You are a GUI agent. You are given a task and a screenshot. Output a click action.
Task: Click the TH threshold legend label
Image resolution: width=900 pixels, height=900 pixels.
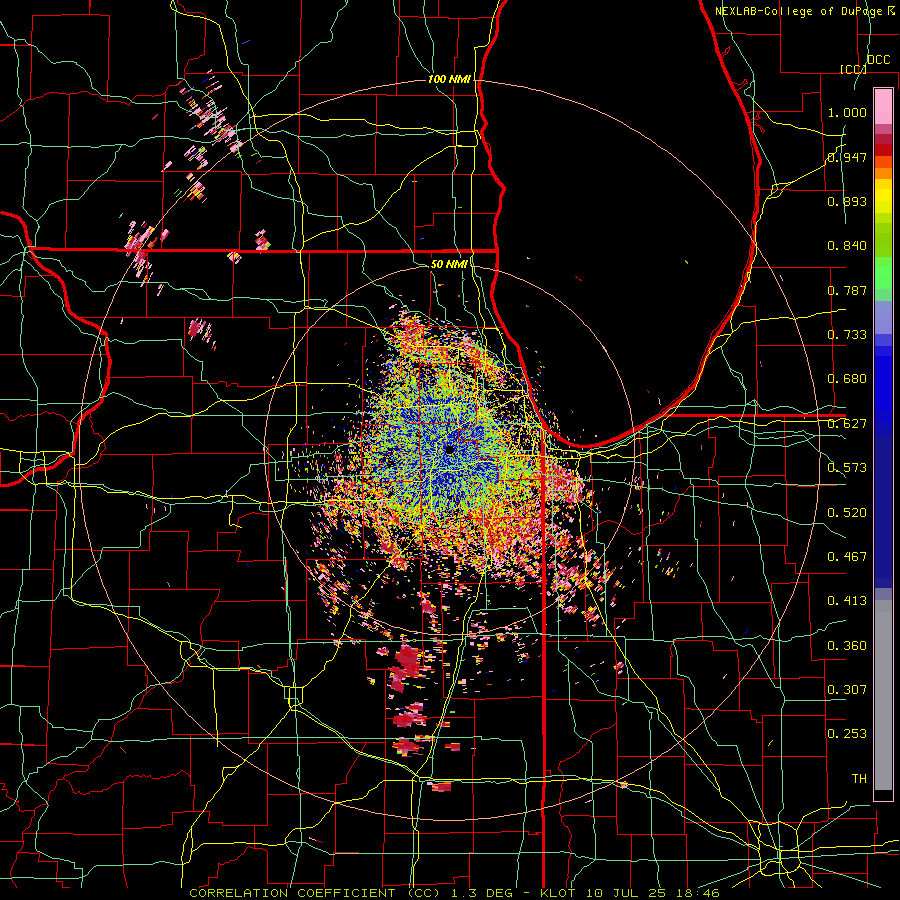859,779
